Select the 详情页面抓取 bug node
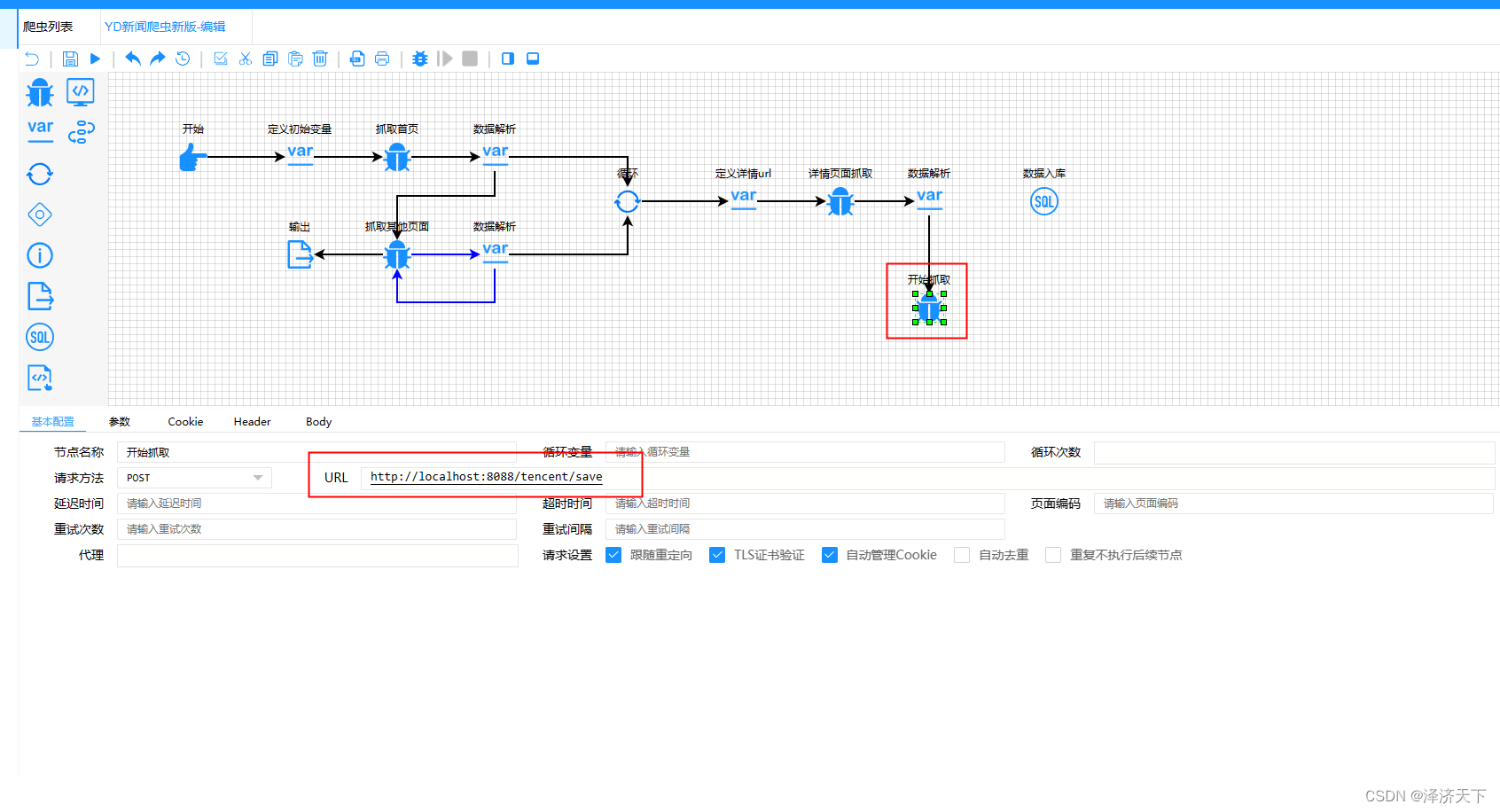The image size is (1500, 812). tap(840, 202)
